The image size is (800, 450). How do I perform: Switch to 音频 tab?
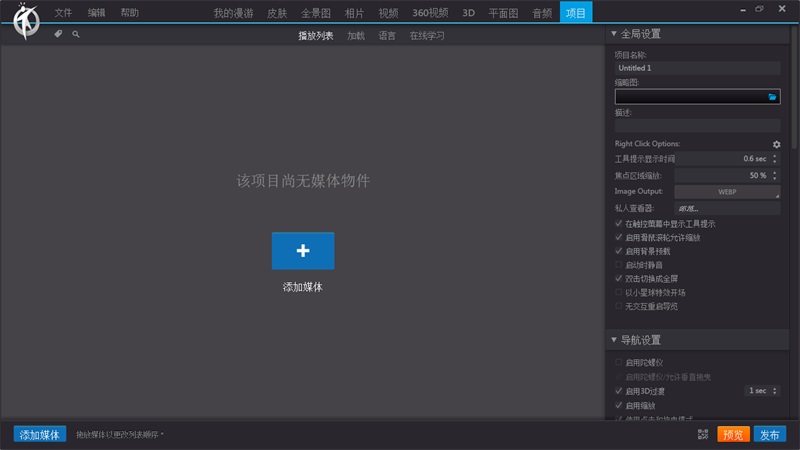click(x=542, y=13)
